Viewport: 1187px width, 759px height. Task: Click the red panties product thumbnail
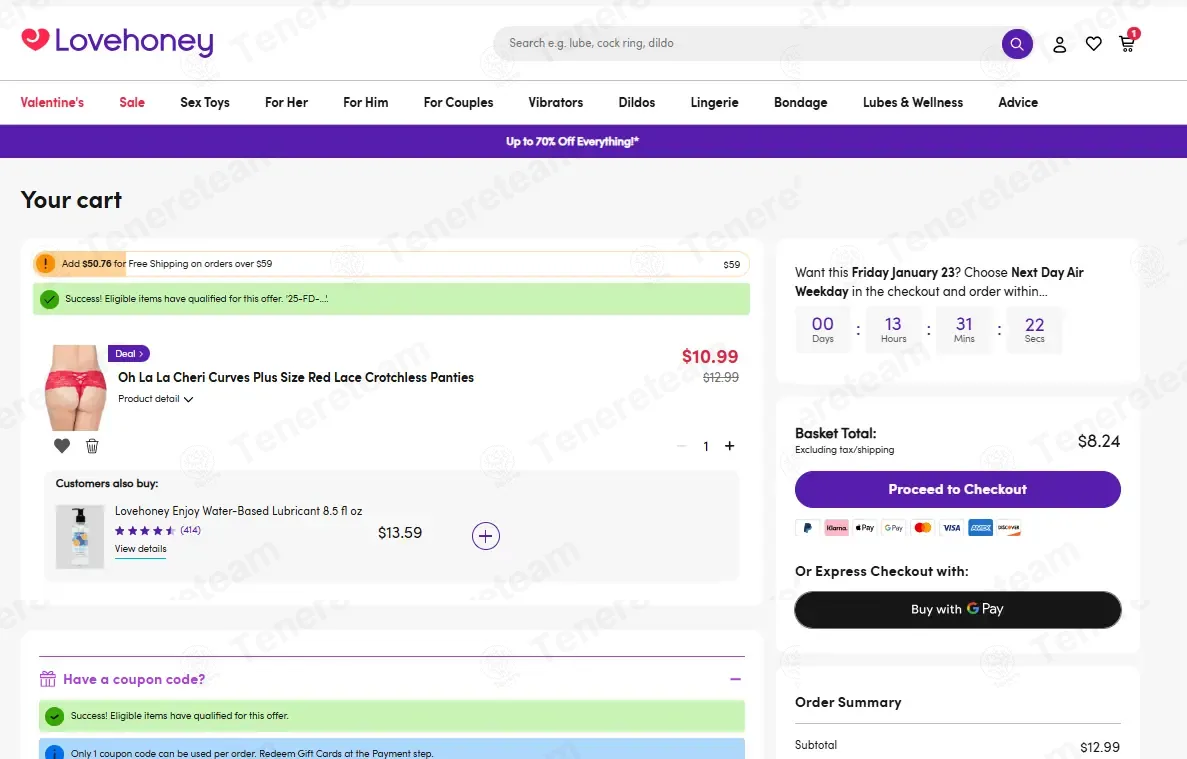pos(76,387)
